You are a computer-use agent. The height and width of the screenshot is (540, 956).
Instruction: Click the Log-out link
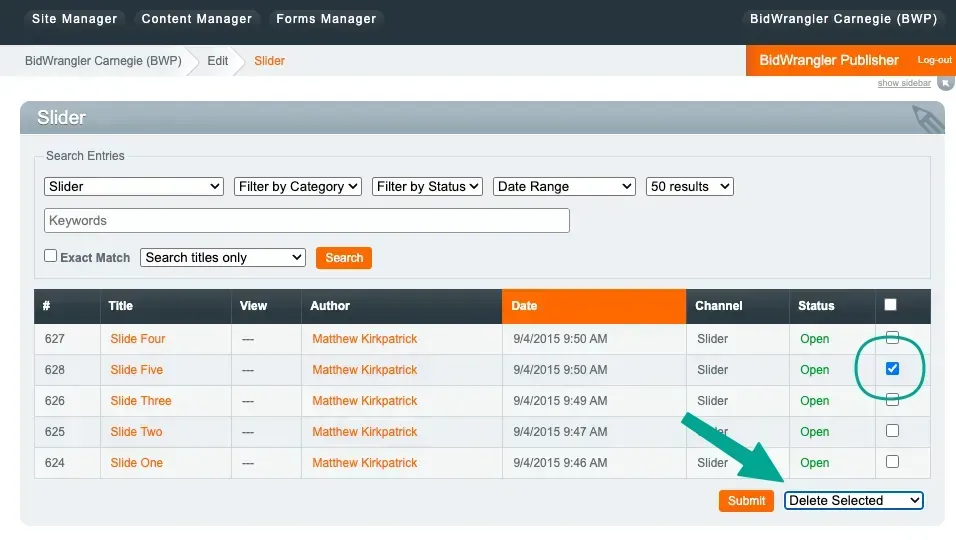click(934, 60)
